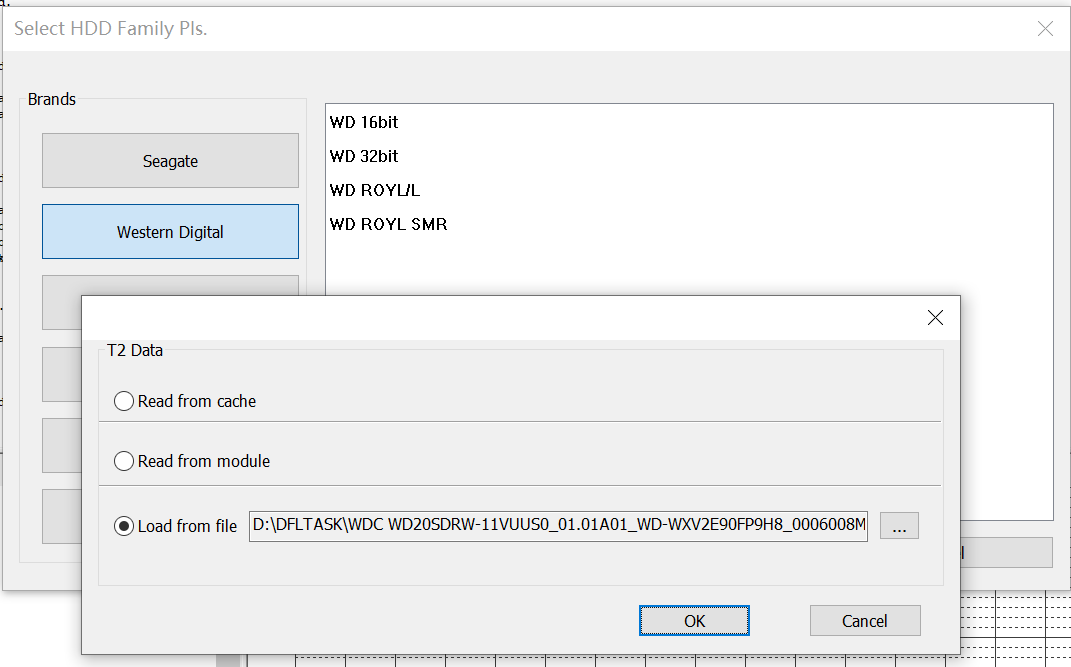Choose WD ROYL SMR family
The image size is (1071, 667).
[x=388, y=225]
